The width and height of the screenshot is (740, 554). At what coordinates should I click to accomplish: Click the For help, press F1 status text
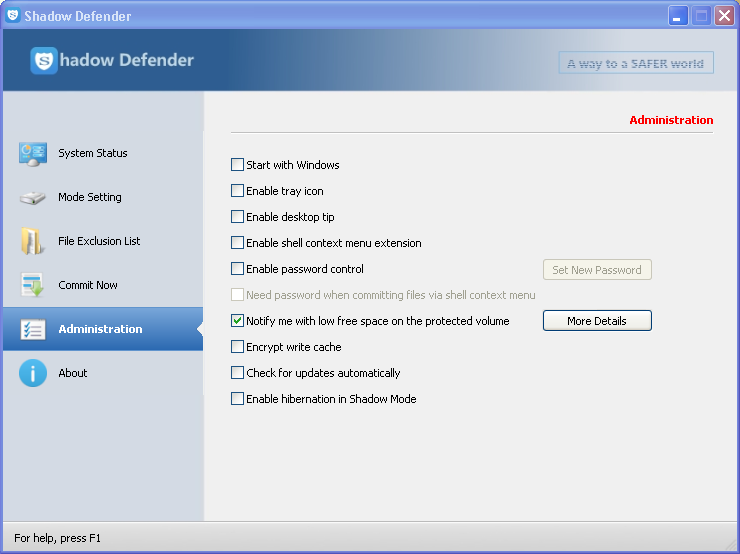[57, 538]
